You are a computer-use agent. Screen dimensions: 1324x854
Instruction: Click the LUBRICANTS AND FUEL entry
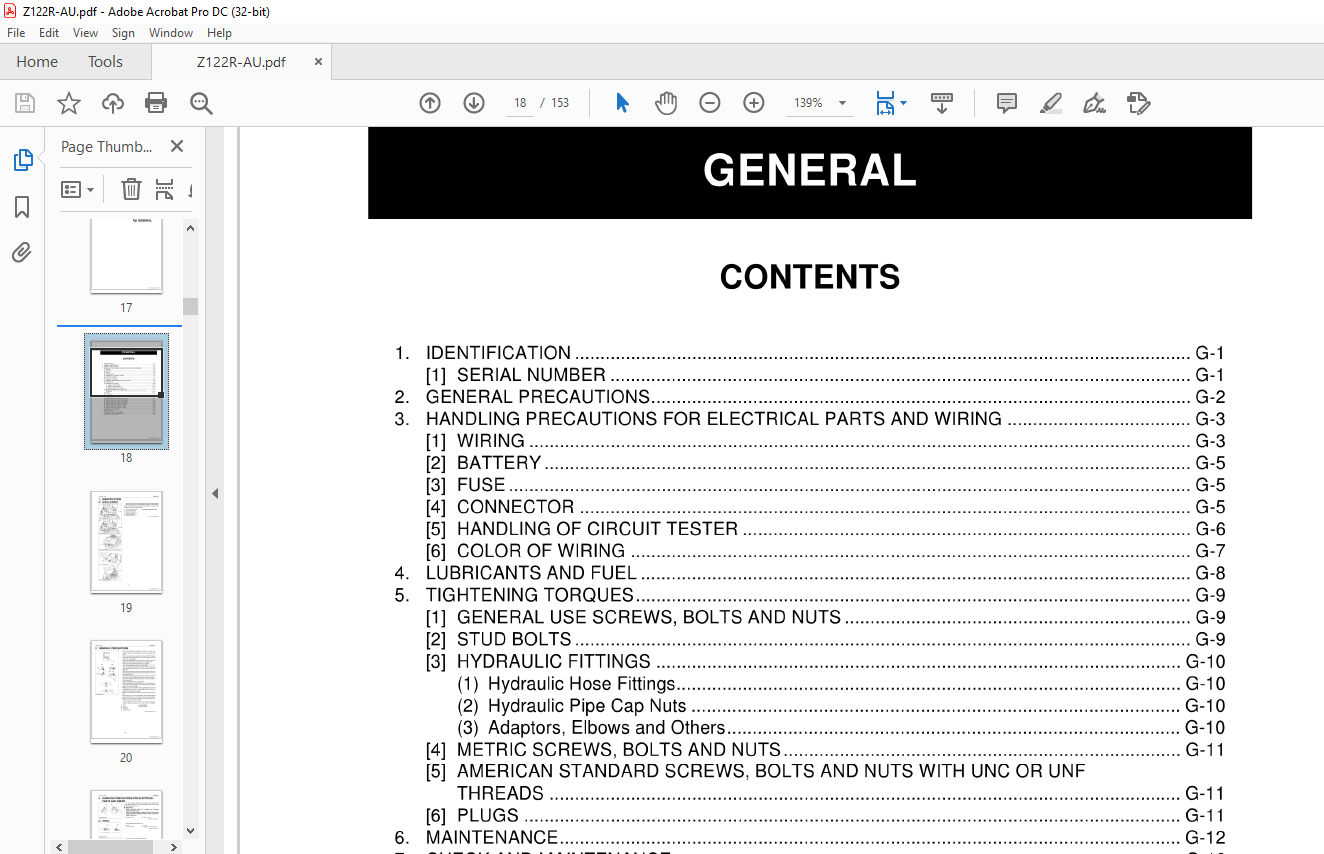coord(809,573)
